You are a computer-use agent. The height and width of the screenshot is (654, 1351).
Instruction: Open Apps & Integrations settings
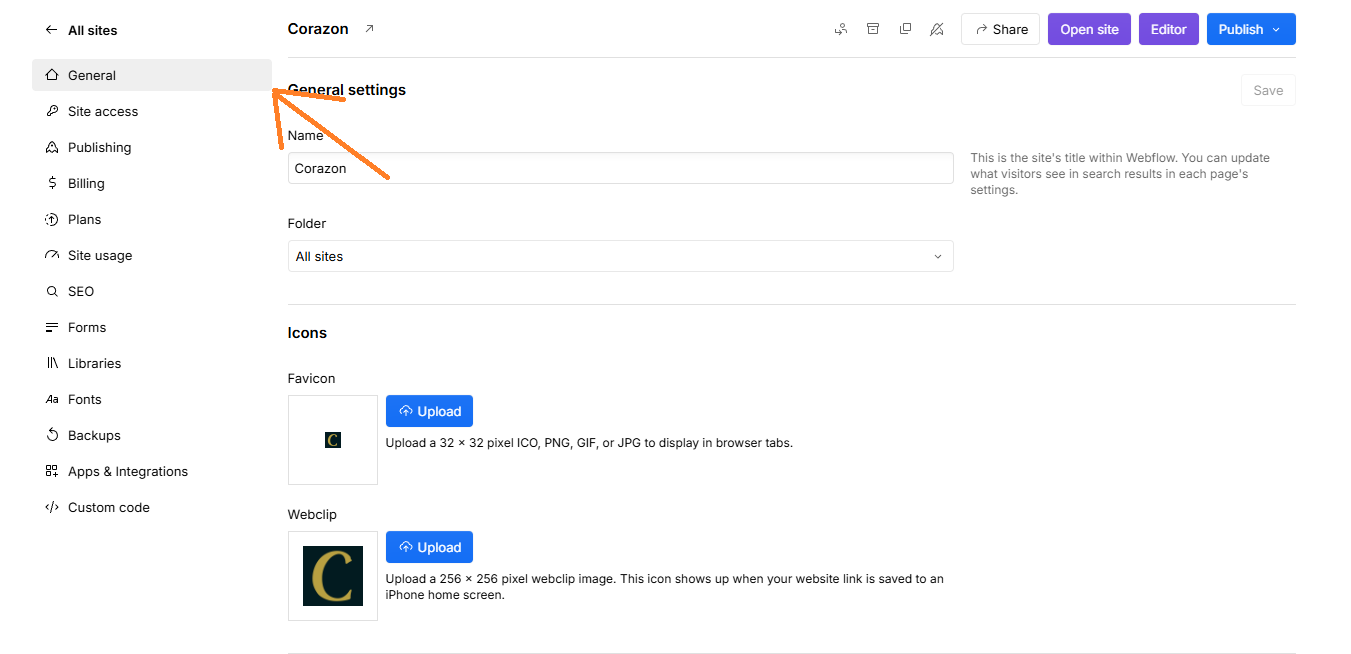127,471
